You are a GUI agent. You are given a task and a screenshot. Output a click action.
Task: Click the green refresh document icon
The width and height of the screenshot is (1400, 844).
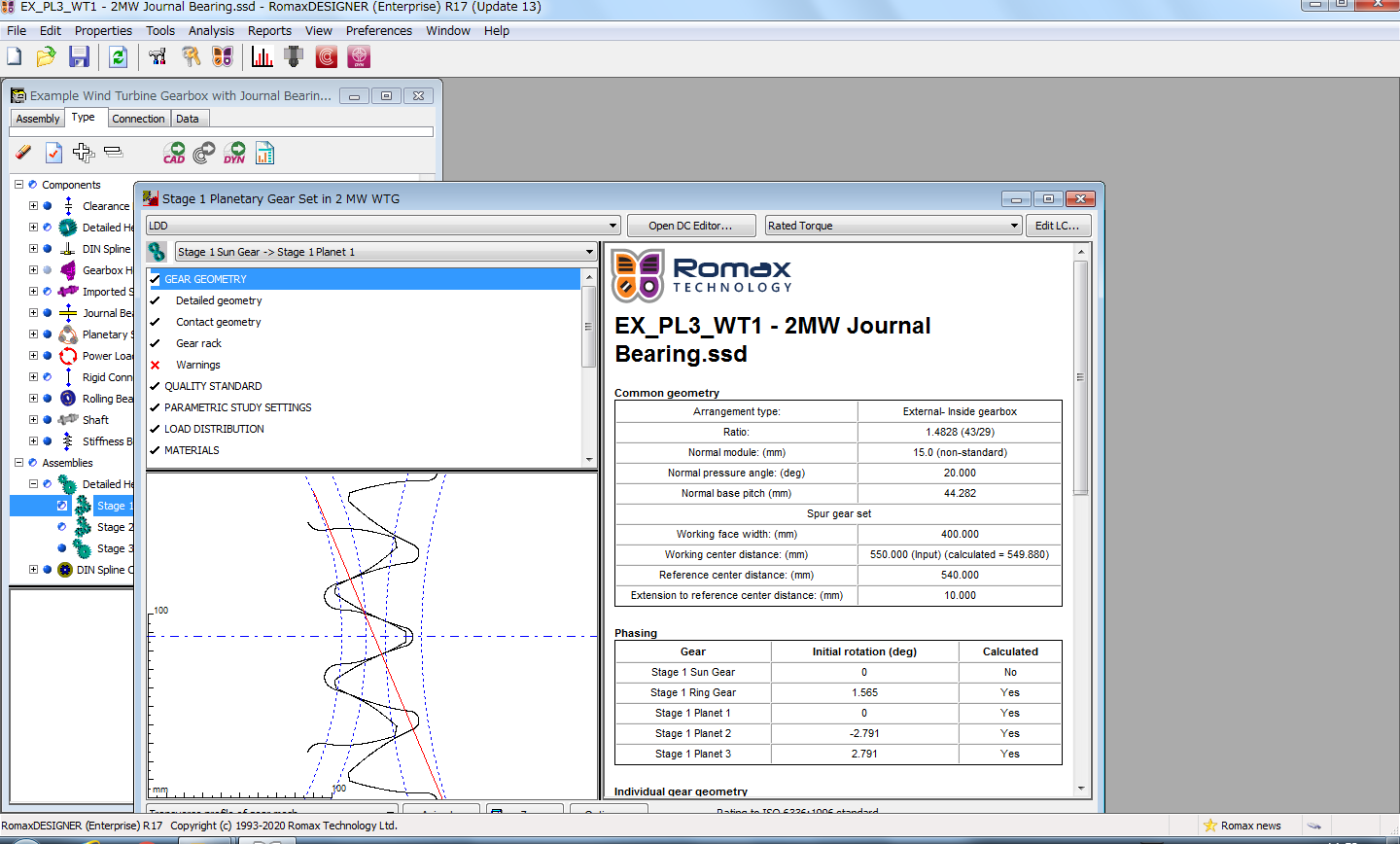click(118, 57)
